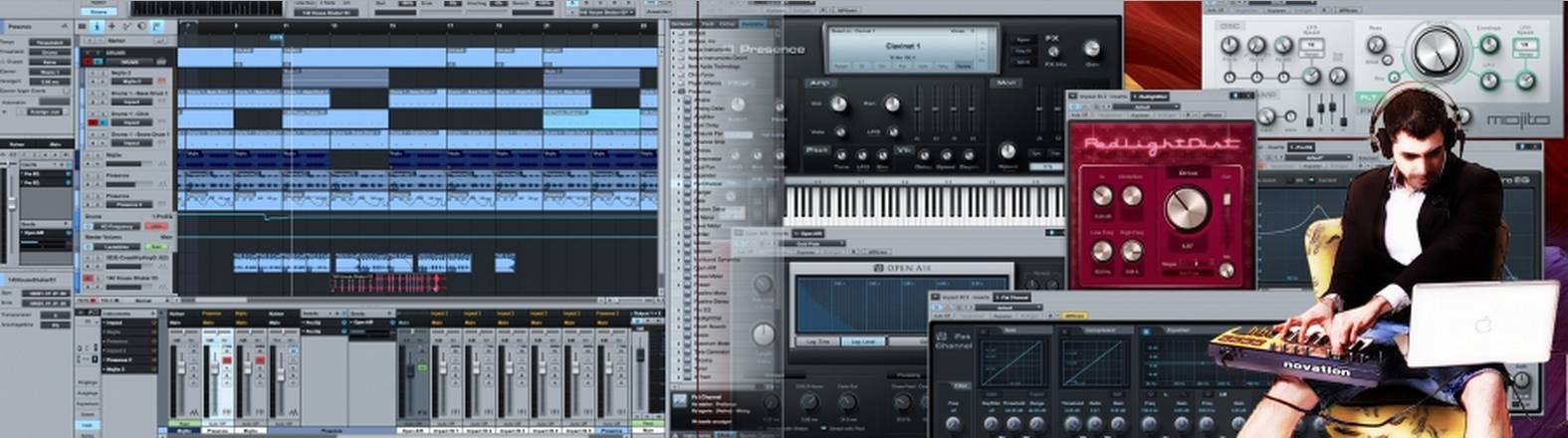The image size is (1568, 438).
Task: Click the large filter cutoff knob in Mojito
Action: pos(1437,52)
